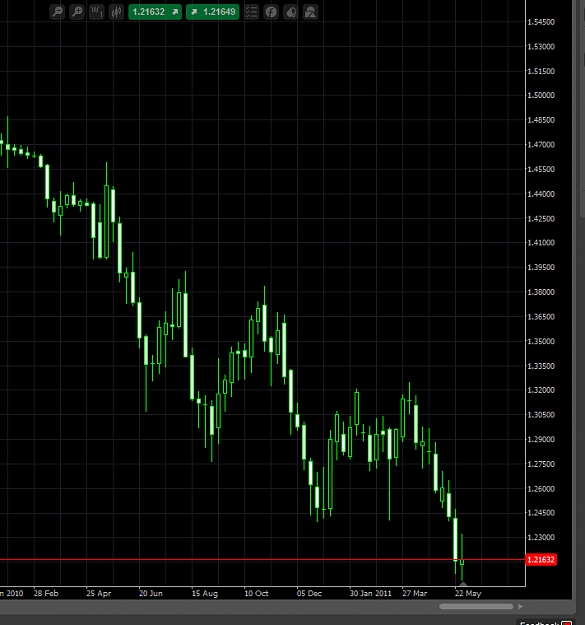Click the 1.50000 price axis label
This screenshot has height=625, width=585.
coord(541,95)
